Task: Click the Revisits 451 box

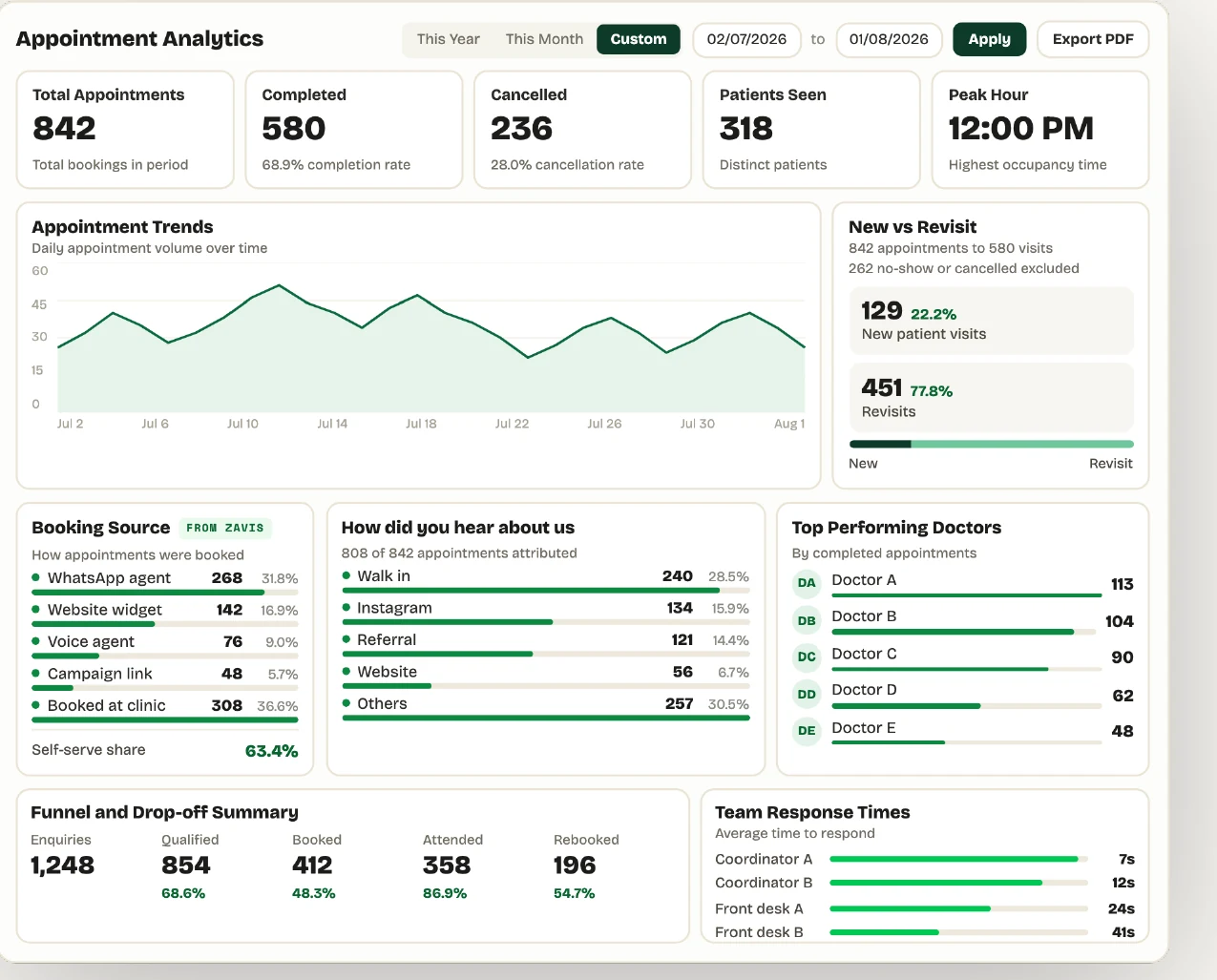Action: (991, 398)
